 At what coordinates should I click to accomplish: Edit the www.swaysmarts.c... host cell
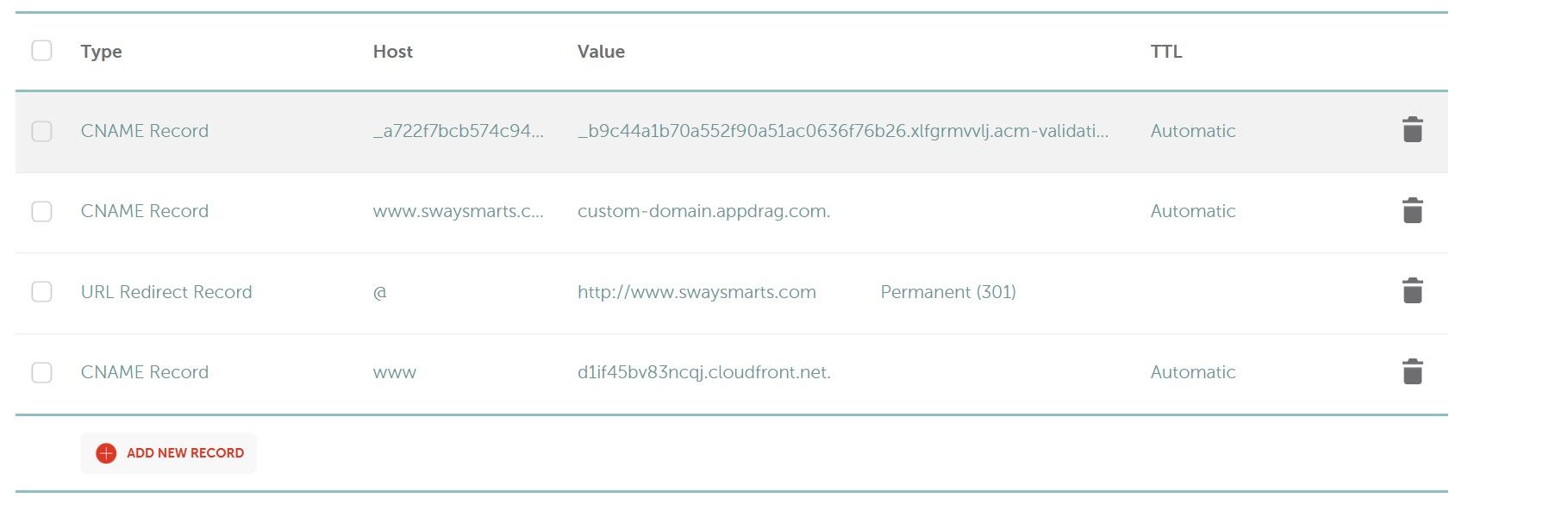[458, 211]
